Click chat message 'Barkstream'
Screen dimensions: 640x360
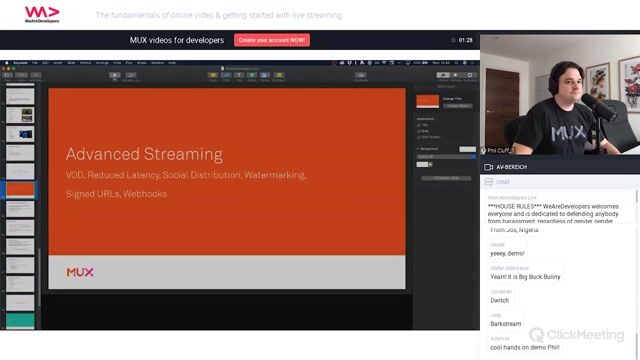(506, 324)
